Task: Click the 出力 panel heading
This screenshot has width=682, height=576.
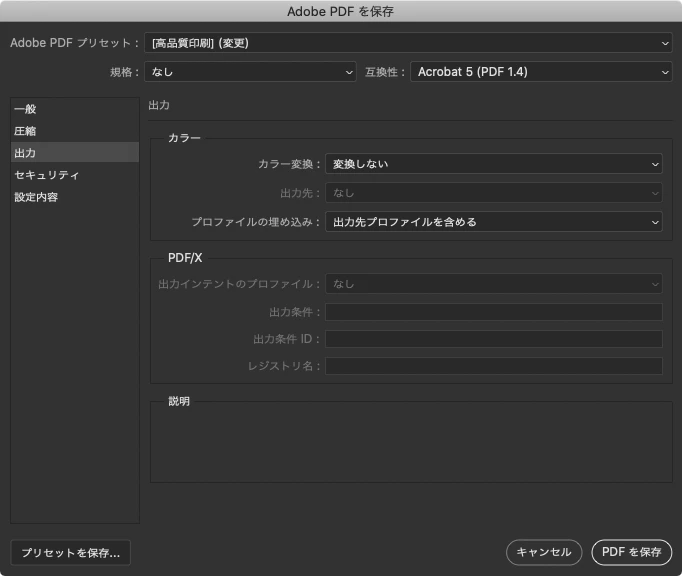Action: 159,105
